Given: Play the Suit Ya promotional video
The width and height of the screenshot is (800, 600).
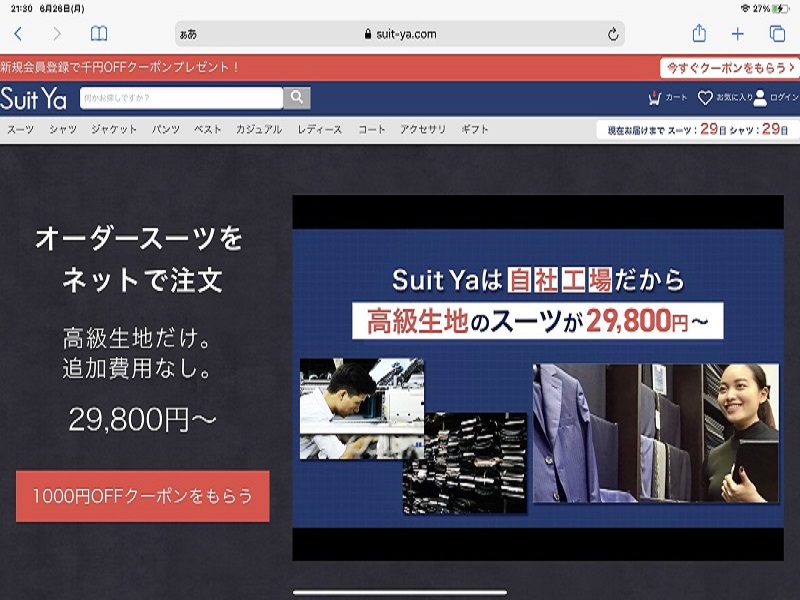Looking at the screenshot, I should pos(538,378).
